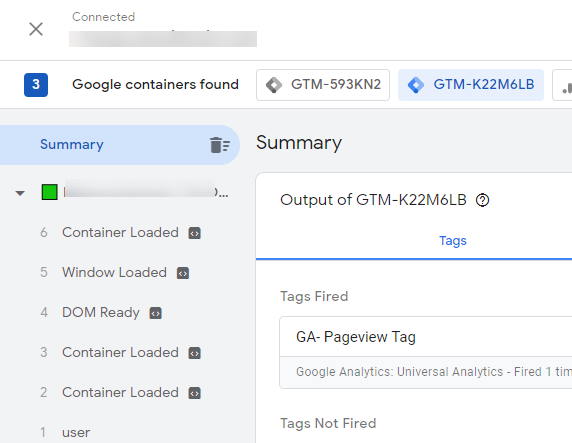Click the API call icon beside Window Loaded
Image resolution: width=572 pixels, height=443 pixels.
click(x=183, y=273)
